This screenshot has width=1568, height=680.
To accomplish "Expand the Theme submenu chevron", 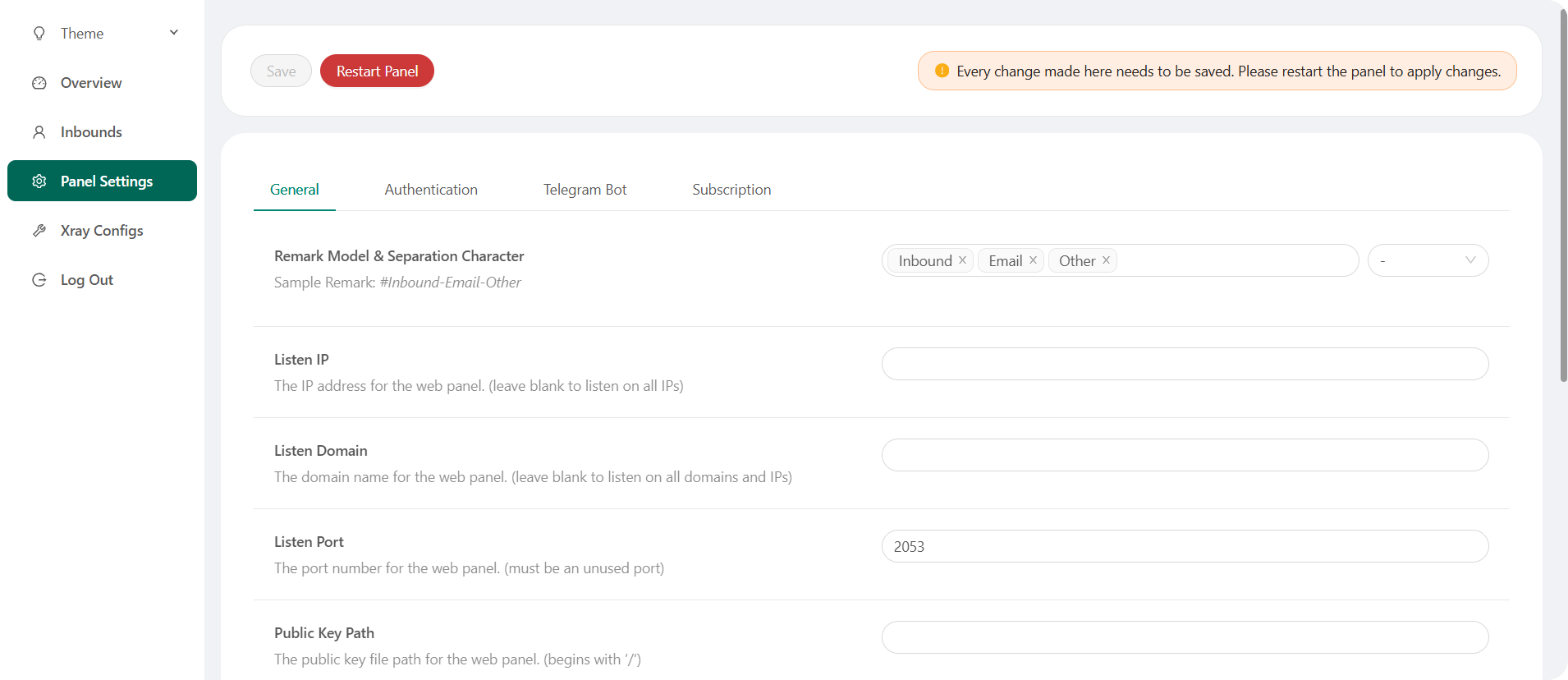I will (x=174, y=33).
